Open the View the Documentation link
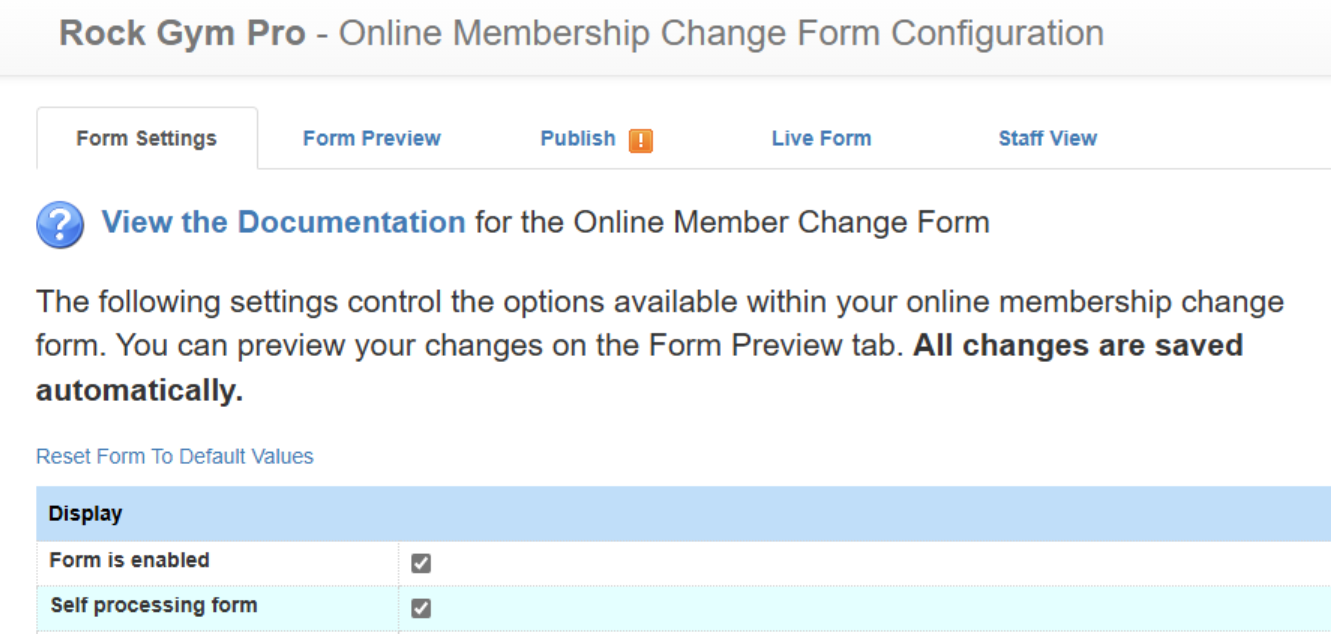Screen dimensions: 1331x634 pyautogui.click(x=284, y=222)
